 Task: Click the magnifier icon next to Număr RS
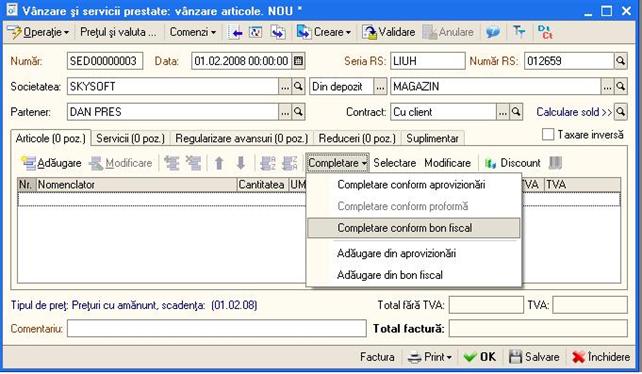click(x=621, y=61)
